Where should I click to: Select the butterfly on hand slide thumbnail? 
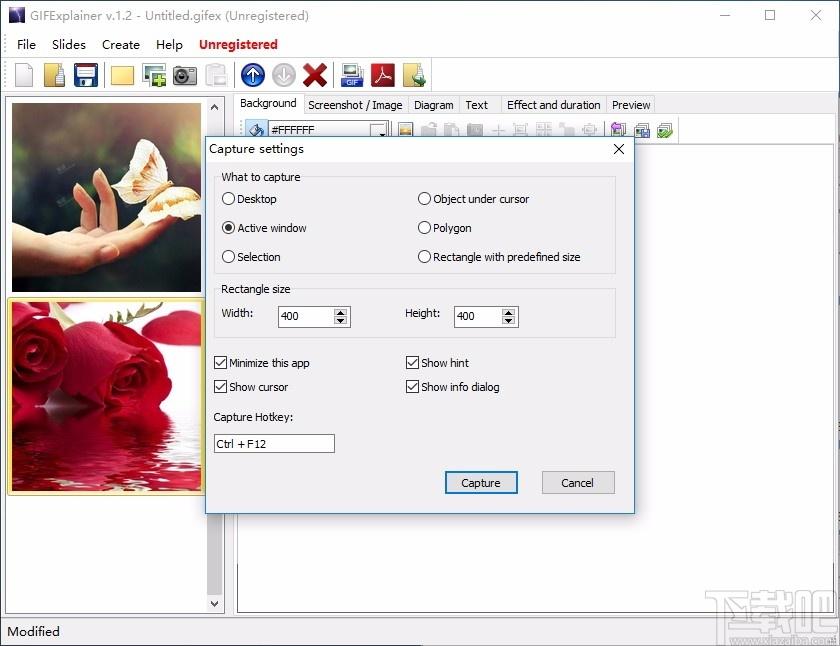[106, 197]
